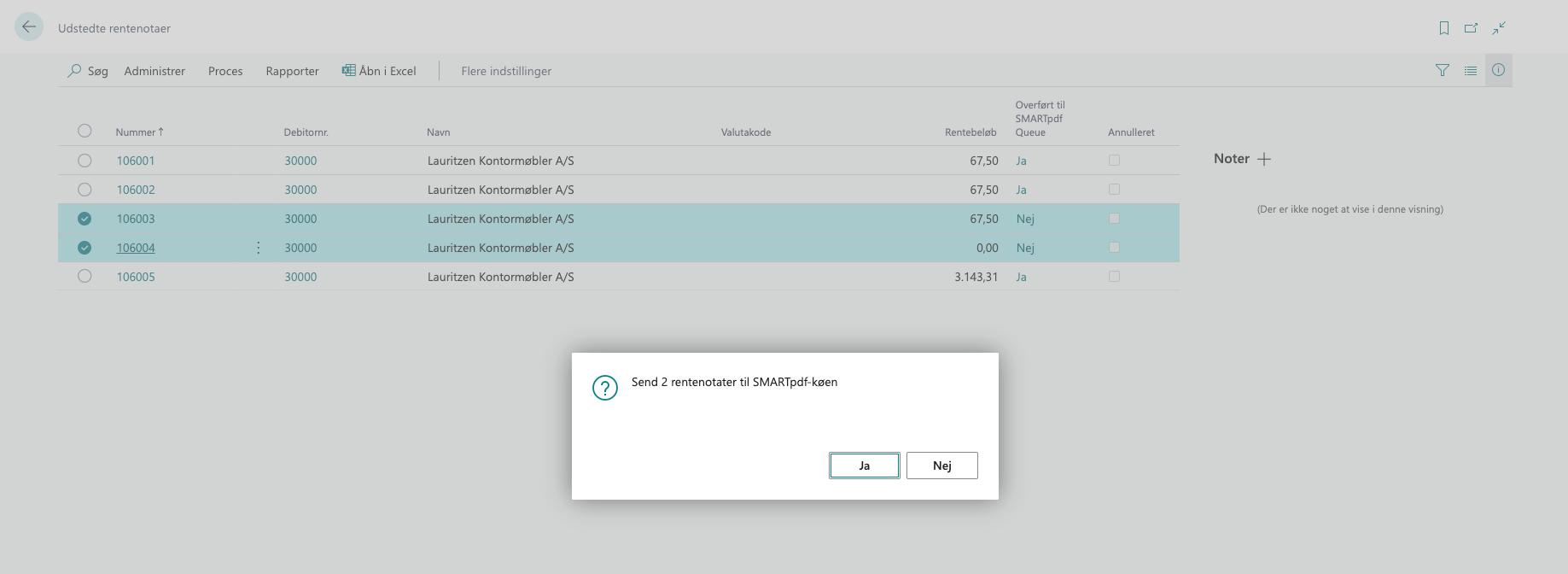1568x574 pixels.
Task: Deselect row 106003 check circle
Action: pyautogui.click(x=85, y=219)
